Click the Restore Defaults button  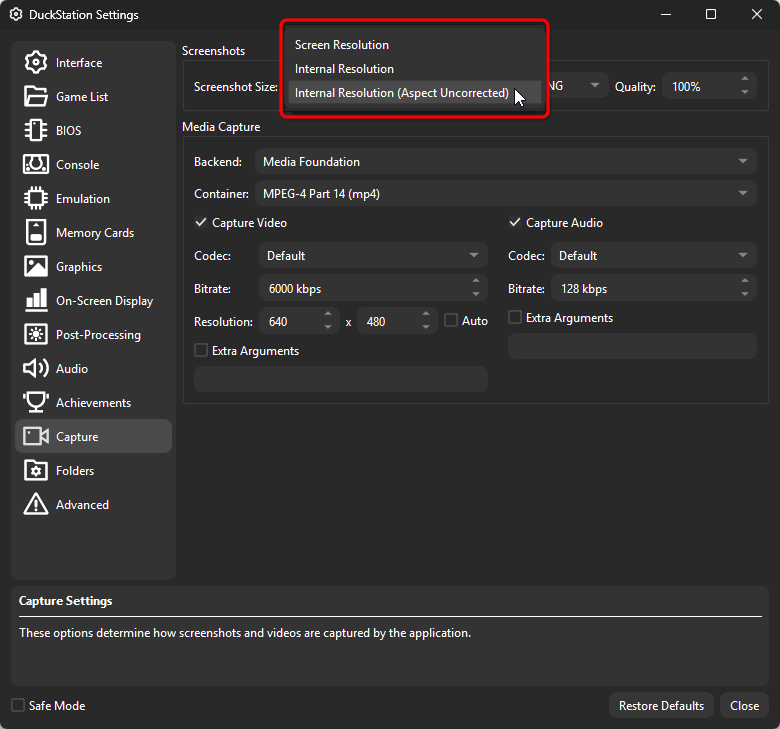pyautogui.click(x=661, y=705)
